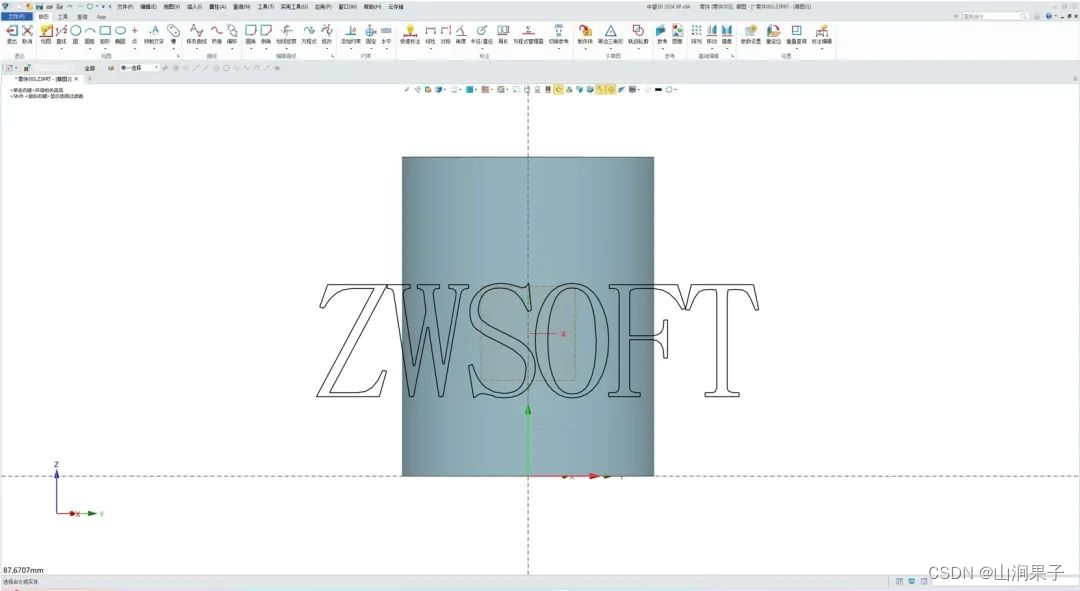
Task: Open the selection mode (单一选择) combo box
Action: tap(139, 68)
